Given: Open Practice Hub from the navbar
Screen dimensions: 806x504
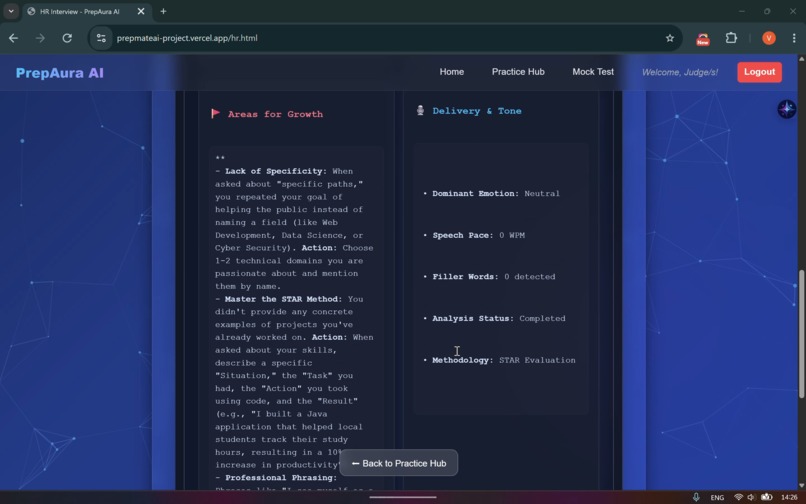Looking at the screenshot, I should pyautogui.click(x=518, y=72).
